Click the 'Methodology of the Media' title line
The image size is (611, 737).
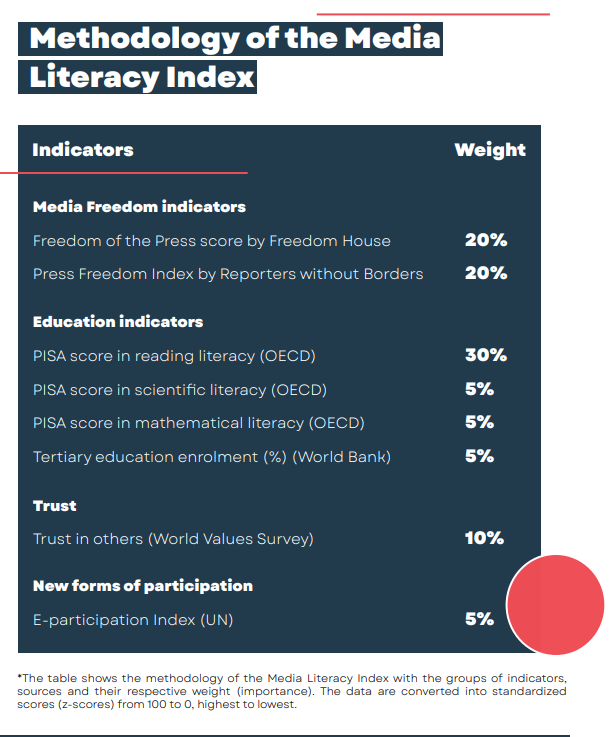click(230, 39)
